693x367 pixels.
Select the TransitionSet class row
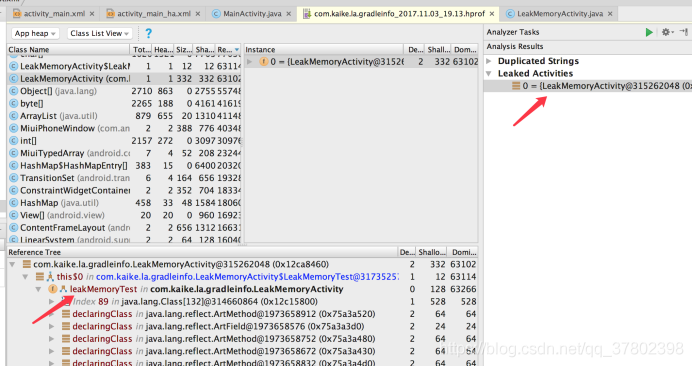click(x=125, y=178)
